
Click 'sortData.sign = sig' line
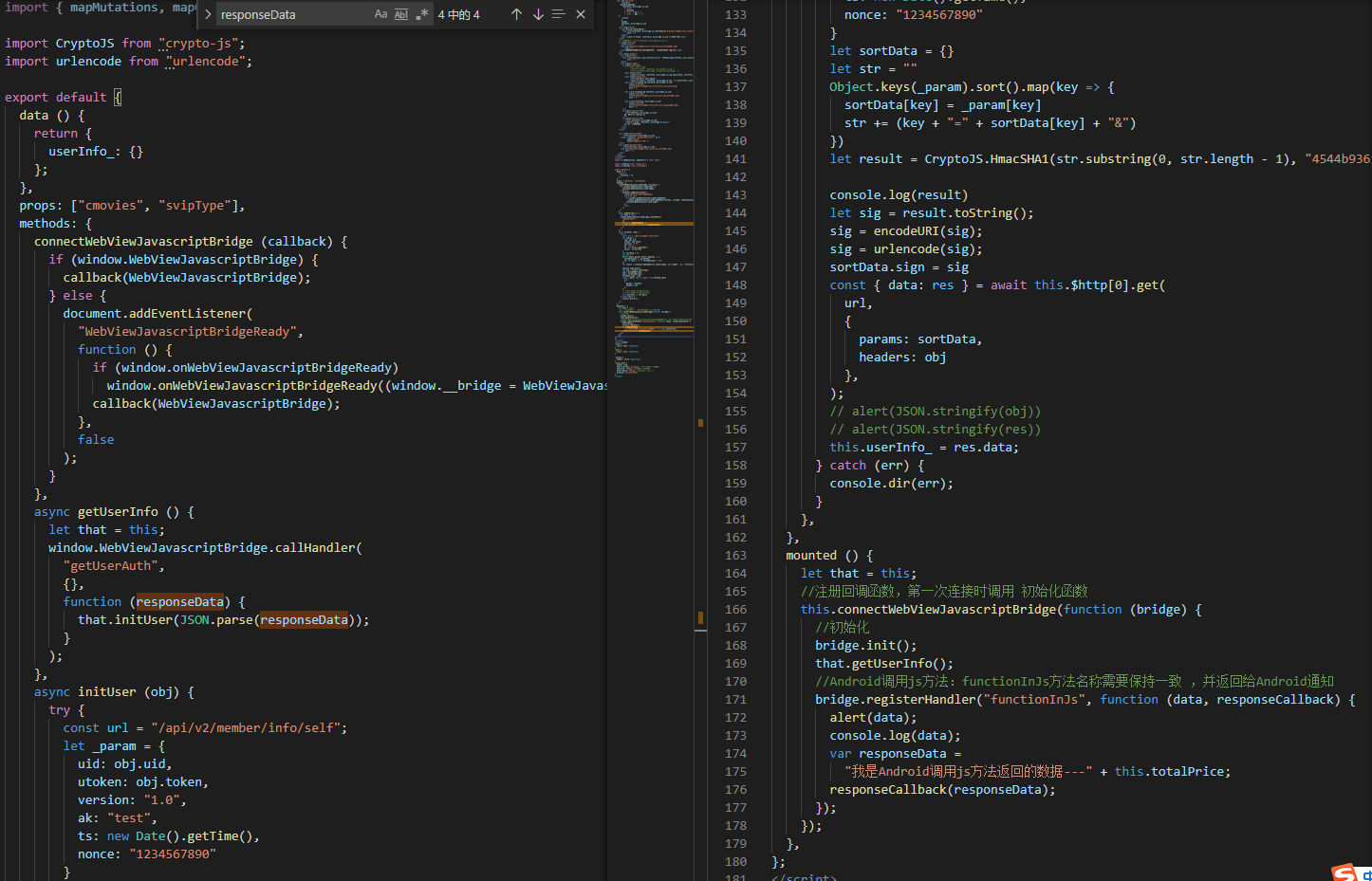(899, 267)
